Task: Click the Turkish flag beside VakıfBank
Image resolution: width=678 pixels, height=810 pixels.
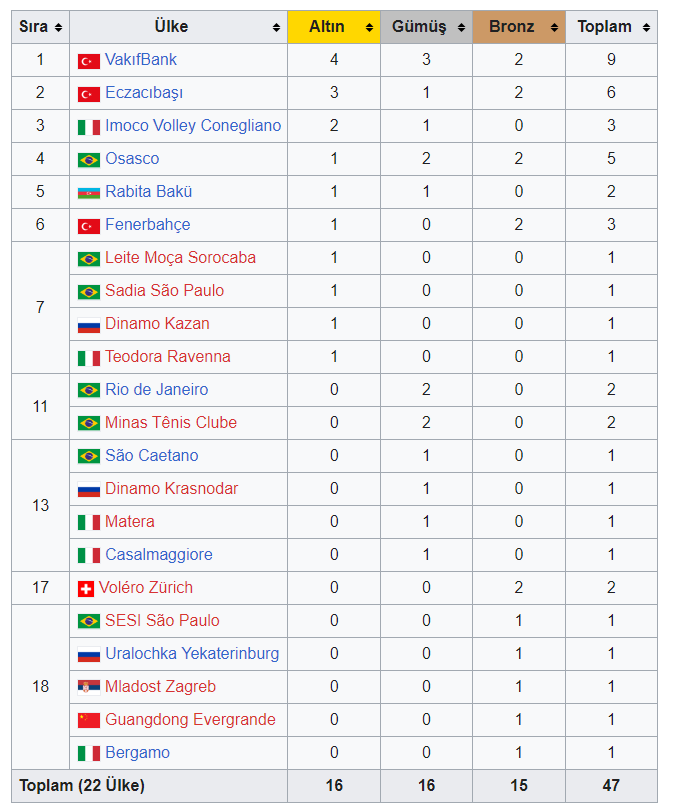Action: point(88,61)
